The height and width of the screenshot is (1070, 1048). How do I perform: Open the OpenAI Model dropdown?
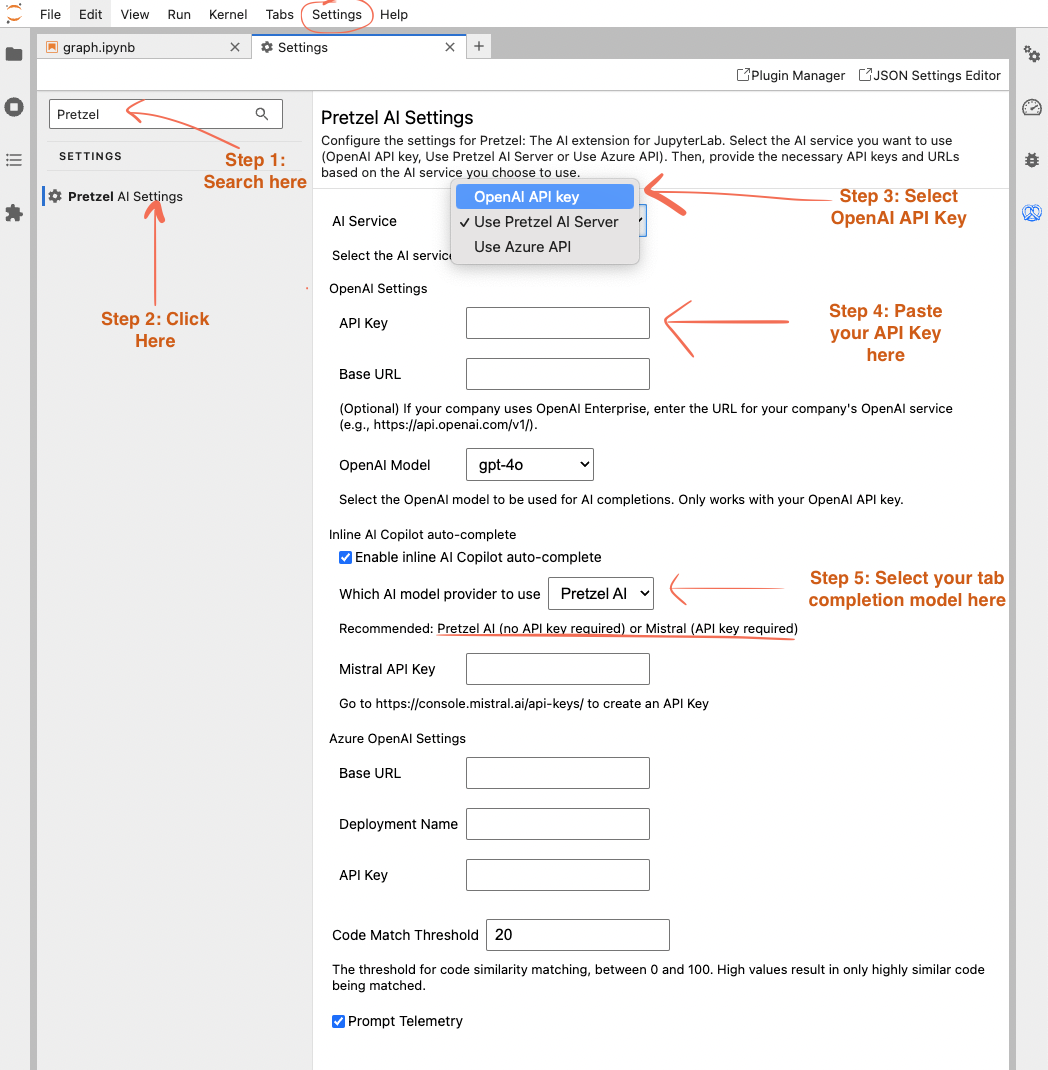(529, 465)
